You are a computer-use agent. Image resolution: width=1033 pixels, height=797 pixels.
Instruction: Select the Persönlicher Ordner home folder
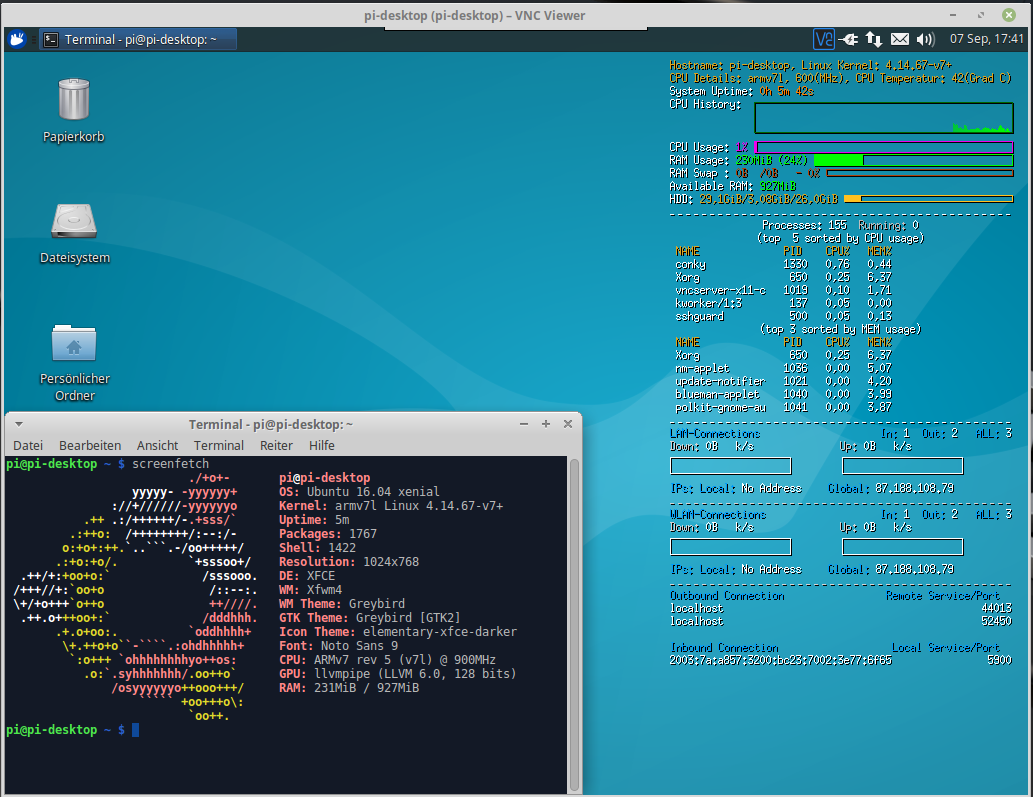(74, 343)
